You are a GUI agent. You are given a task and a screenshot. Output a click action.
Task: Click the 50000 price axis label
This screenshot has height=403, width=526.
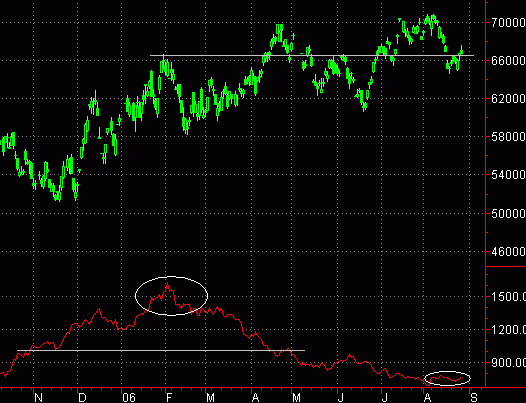click(x=508, y=213)
